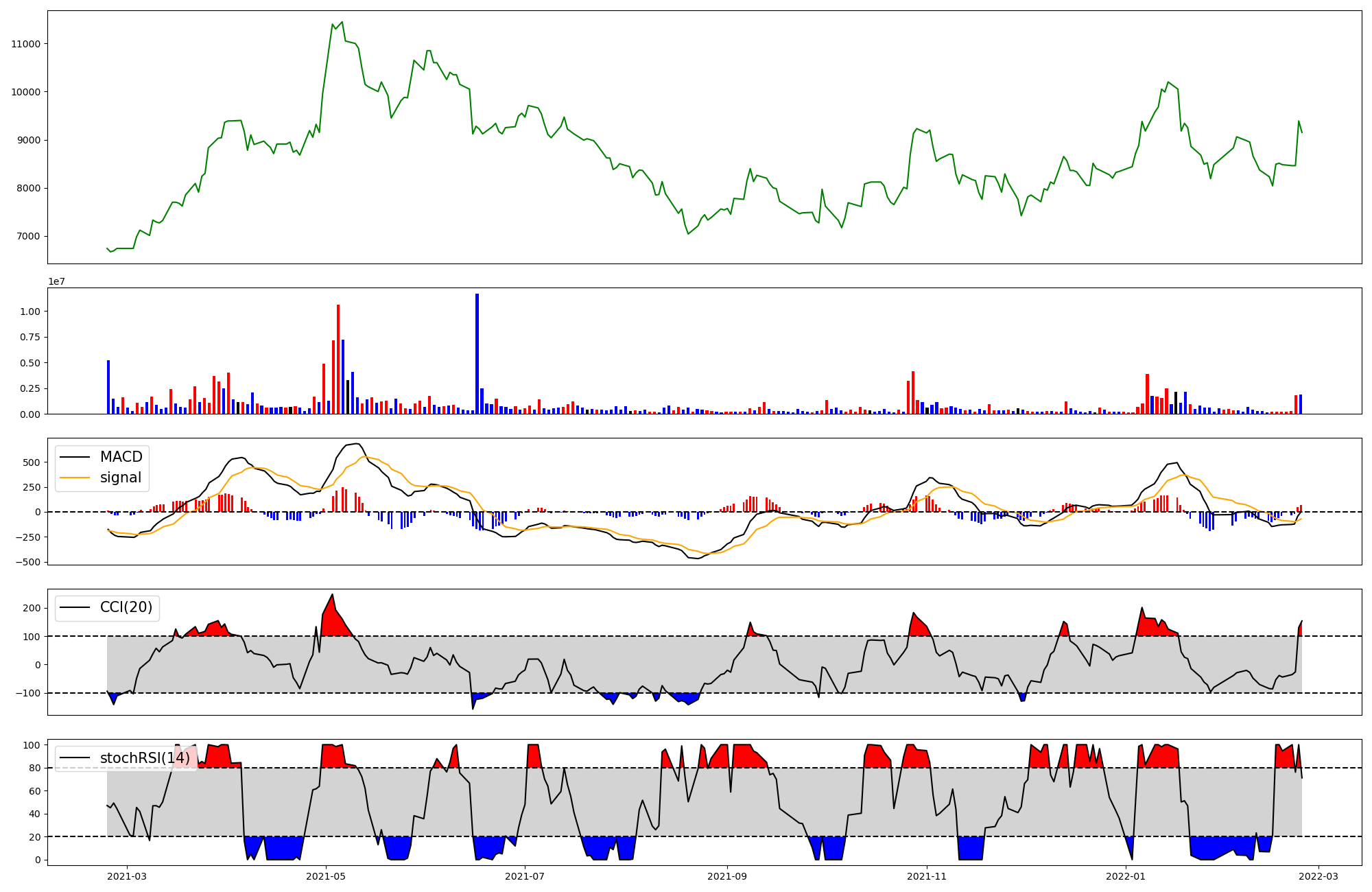Click the MACD legend label
This screenshot has height=892, width=1372.
click(121, 457)
